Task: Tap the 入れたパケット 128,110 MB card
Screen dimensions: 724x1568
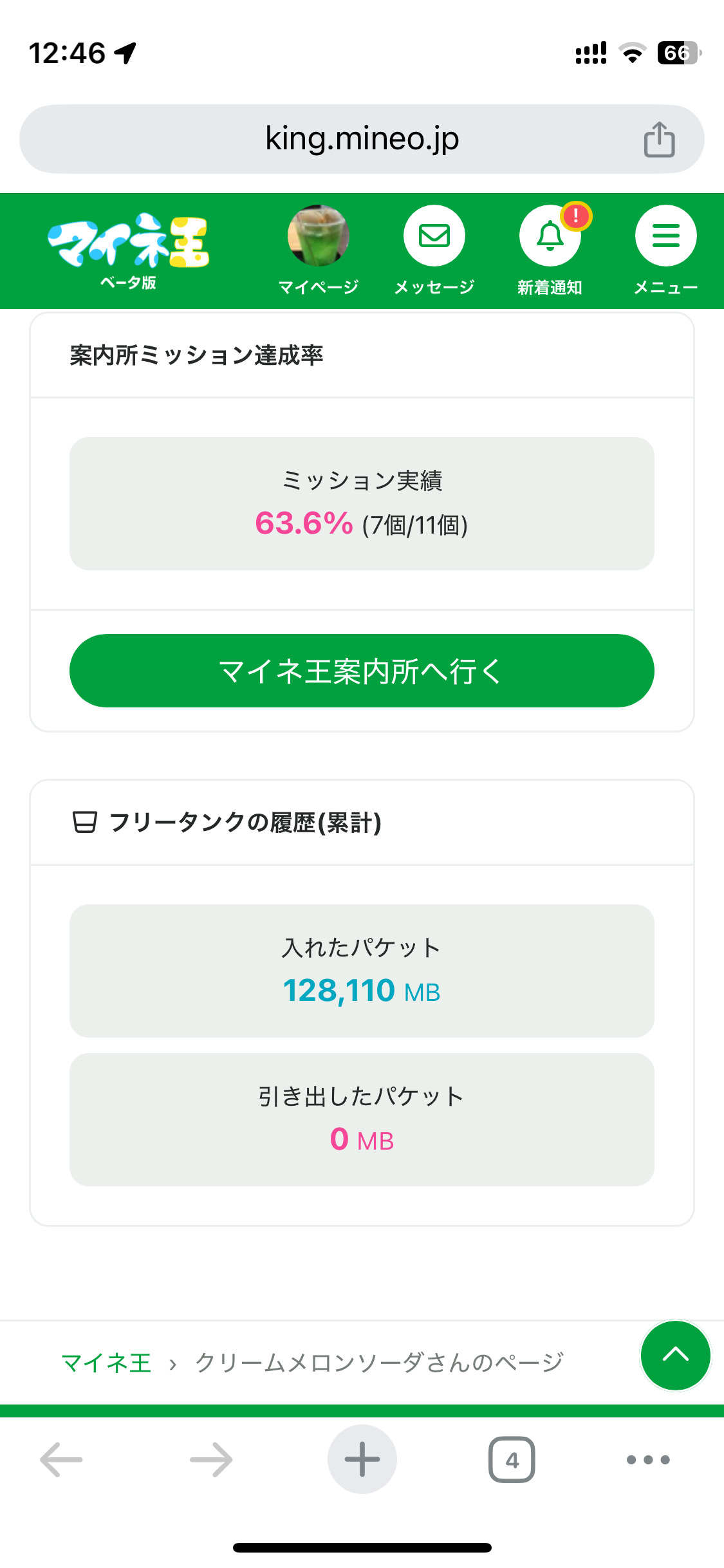Action: pyautogui.click(x=362, y=971)
